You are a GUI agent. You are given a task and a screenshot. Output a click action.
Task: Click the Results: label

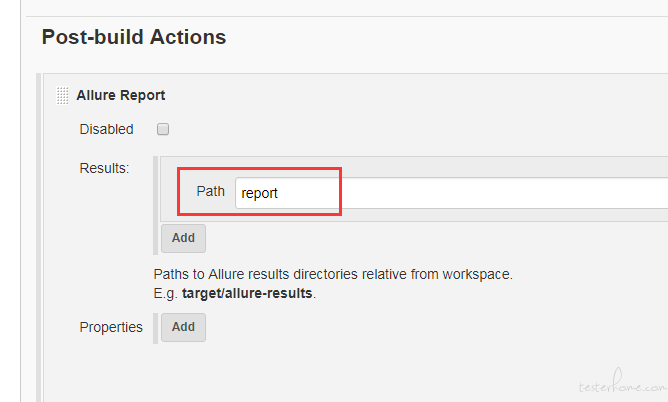(104, 168)
